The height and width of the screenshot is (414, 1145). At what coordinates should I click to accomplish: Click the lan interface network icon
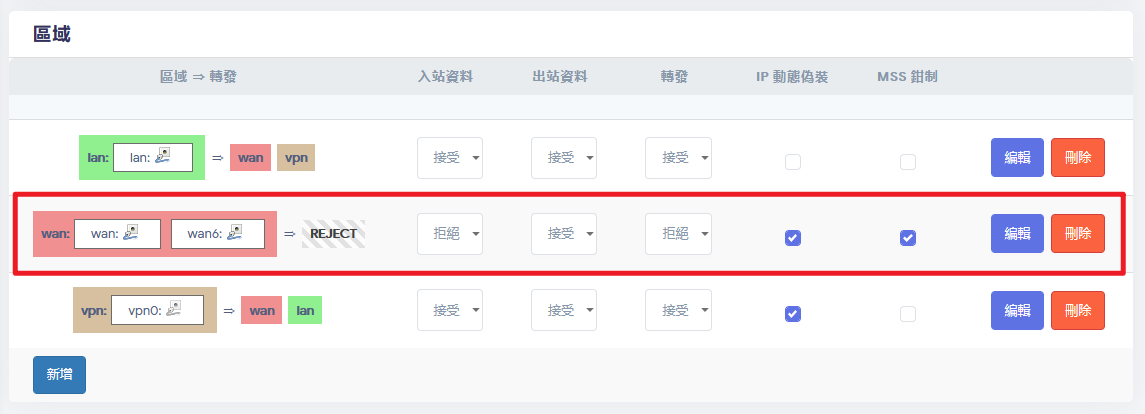pos(163,156)
